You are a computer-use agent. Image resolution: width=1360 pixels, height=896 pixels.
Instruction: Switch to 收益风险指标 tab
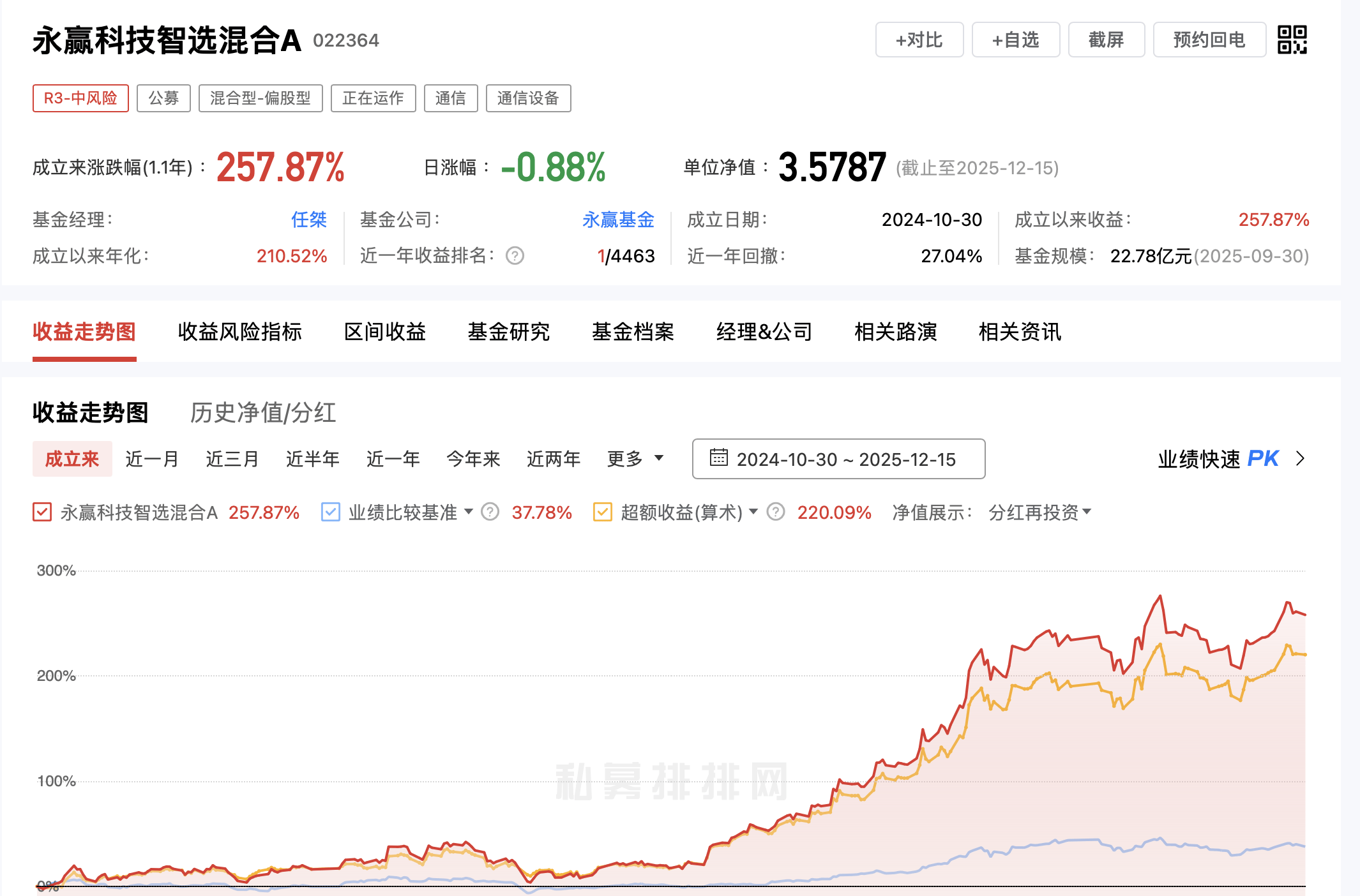(239, 332)
